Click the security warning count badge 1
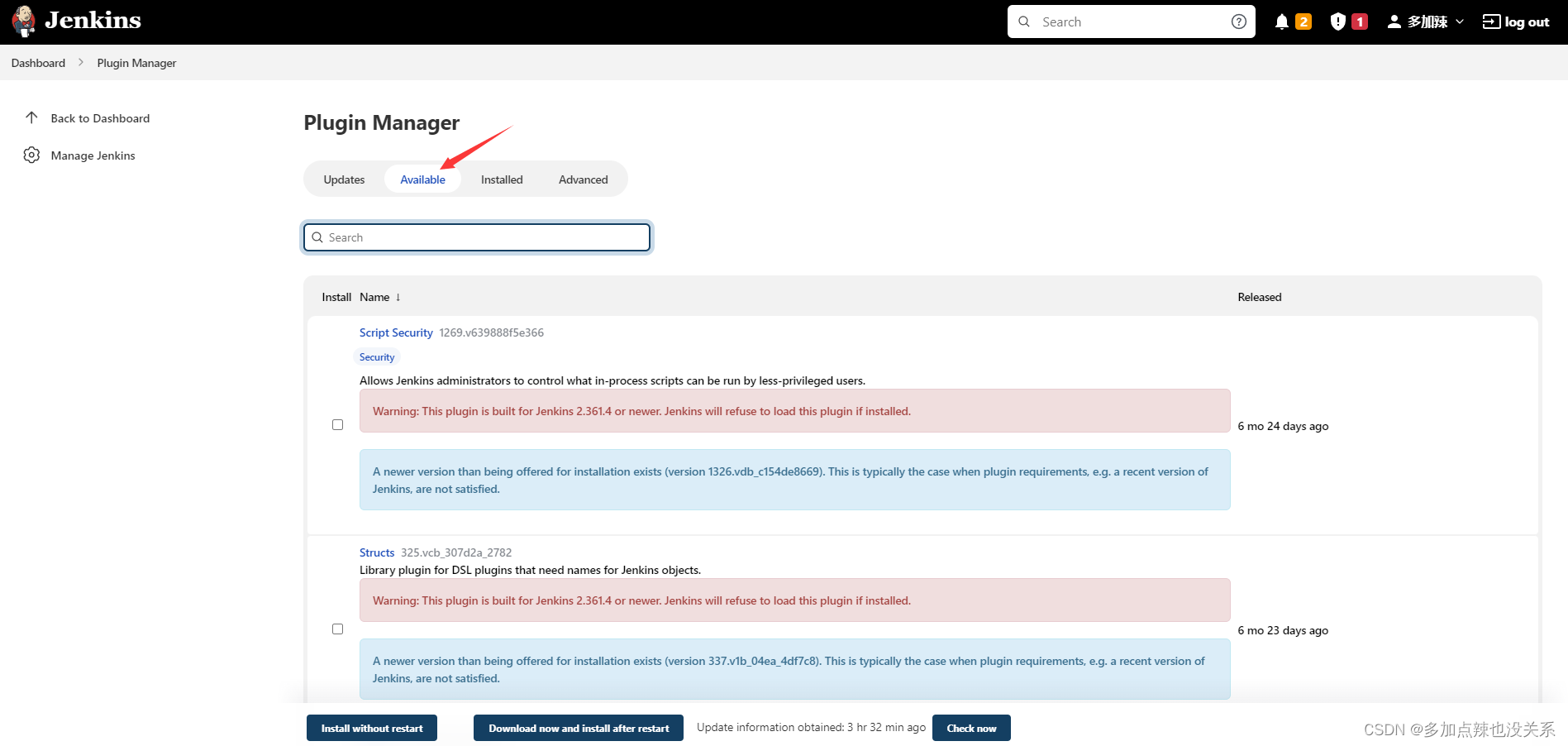Image resolution: width=1568 pixels, height=746 pixels. pyautogui.click(x=1360, y=22)
